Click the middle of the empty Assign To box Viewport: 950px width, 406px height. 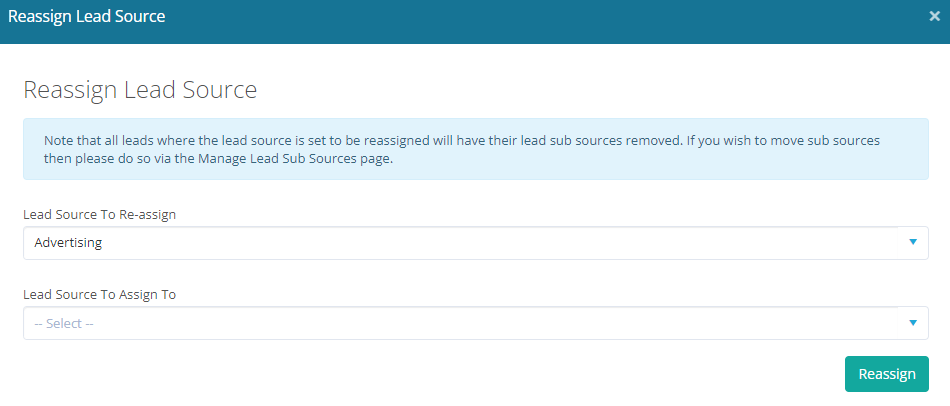[x=476, y=323]
